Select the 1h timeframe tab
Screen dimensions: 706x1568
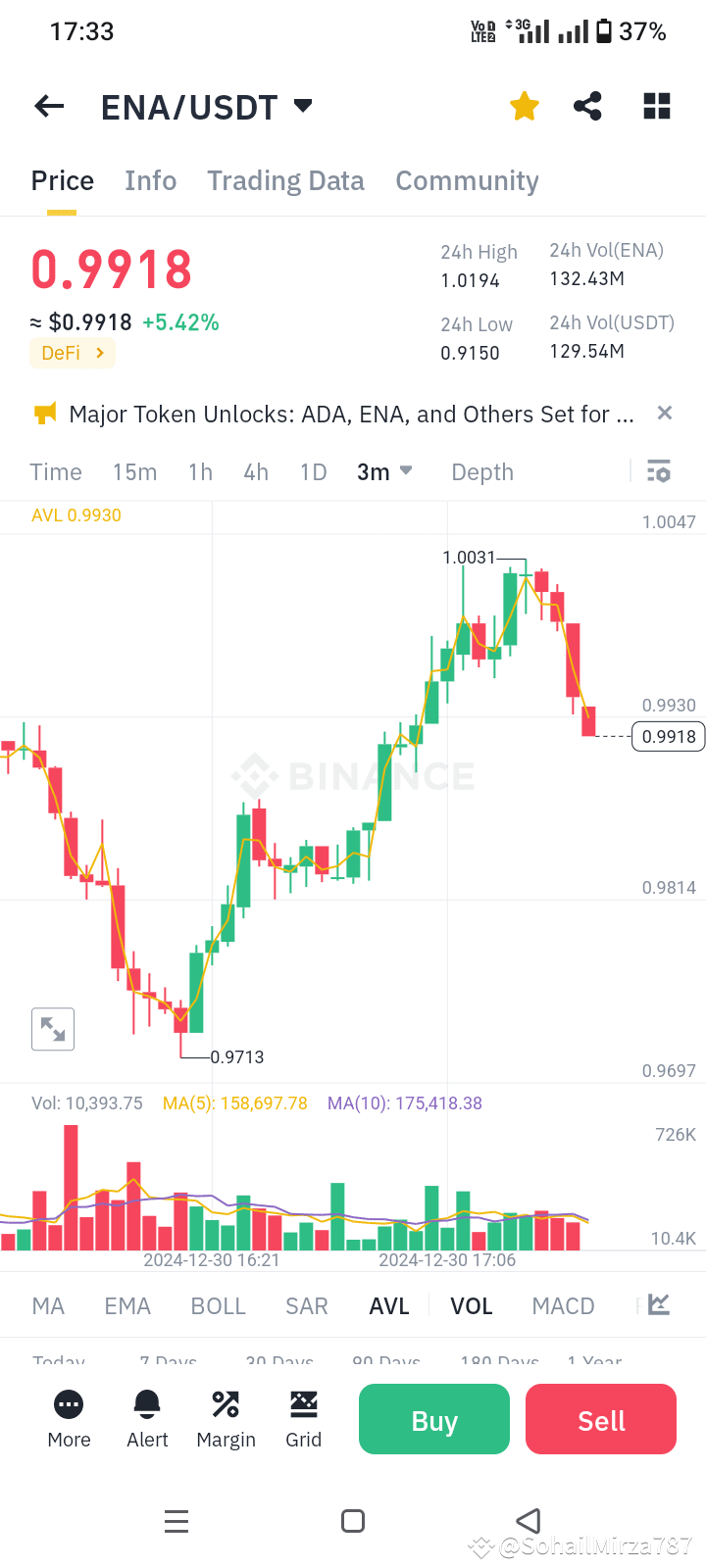[x=200, y=471]
